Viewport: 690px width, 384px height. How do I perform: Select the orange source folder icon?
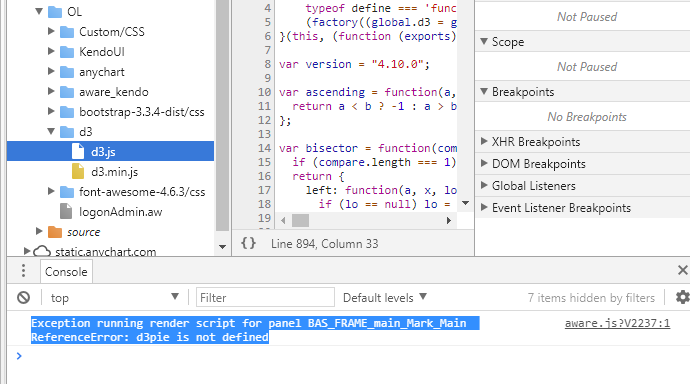click(x=55, y=232)
